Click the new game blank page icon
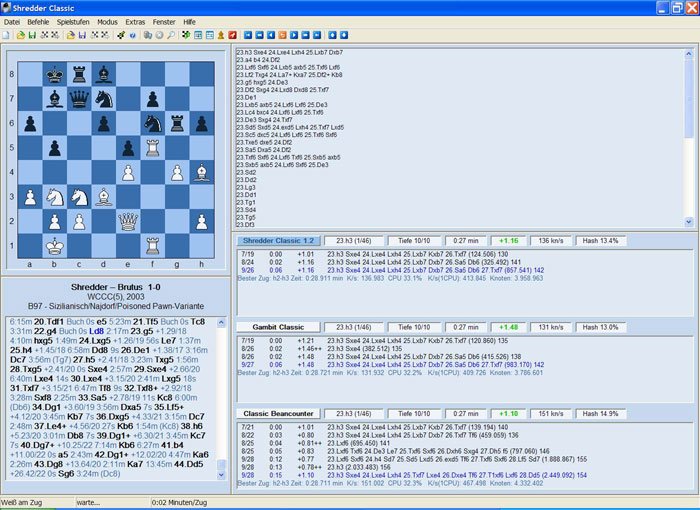Viewport: 700px width, 510px height. click(6, 35)
